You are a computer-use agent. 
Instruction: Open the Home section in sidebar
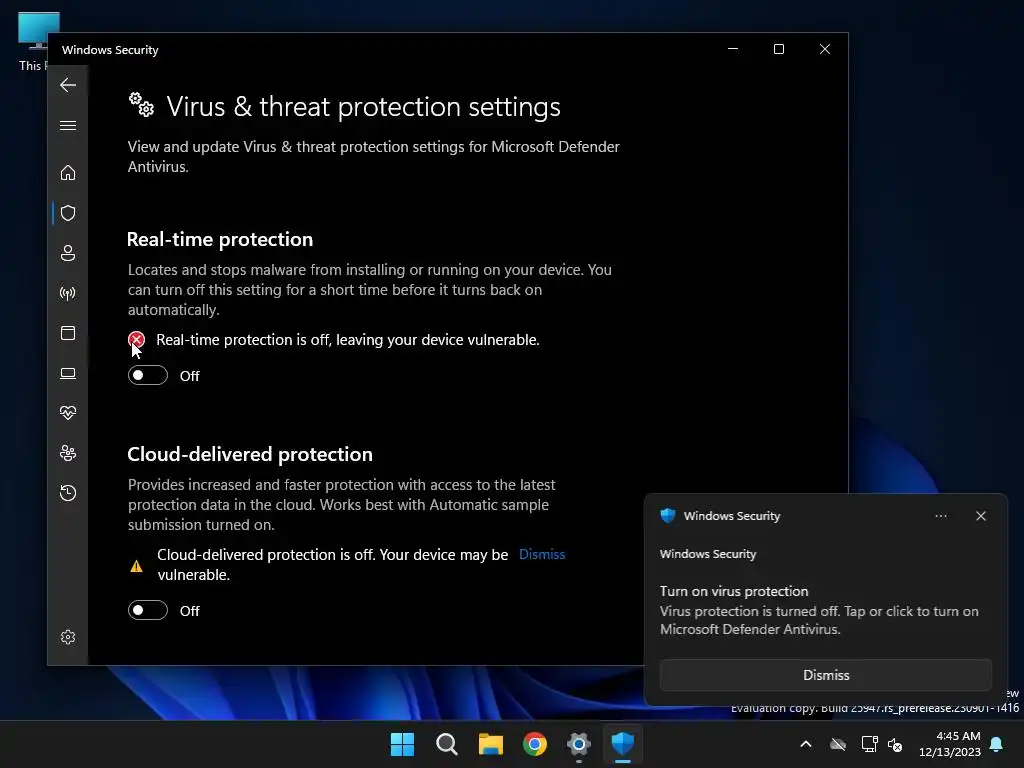tap(68, 172)
